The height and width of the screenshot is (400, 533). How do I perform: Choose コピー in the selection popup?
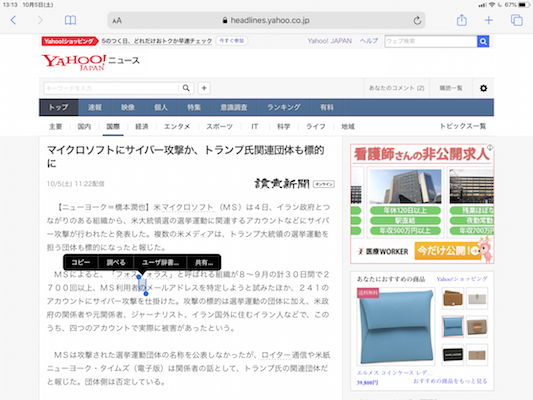81,262
